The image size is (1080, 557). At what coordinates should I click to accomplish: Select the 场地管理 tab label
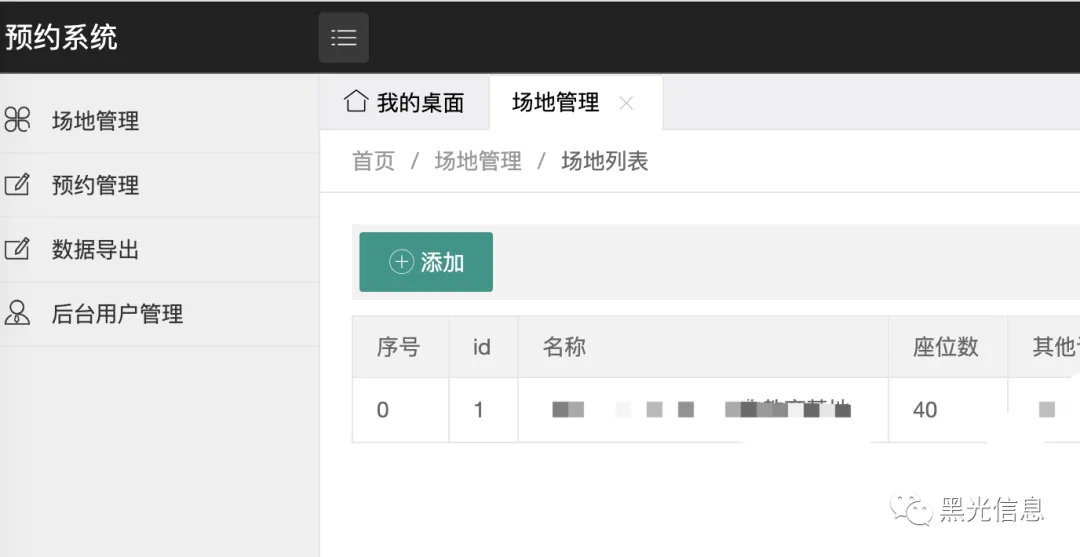click(x=555, y=102)
